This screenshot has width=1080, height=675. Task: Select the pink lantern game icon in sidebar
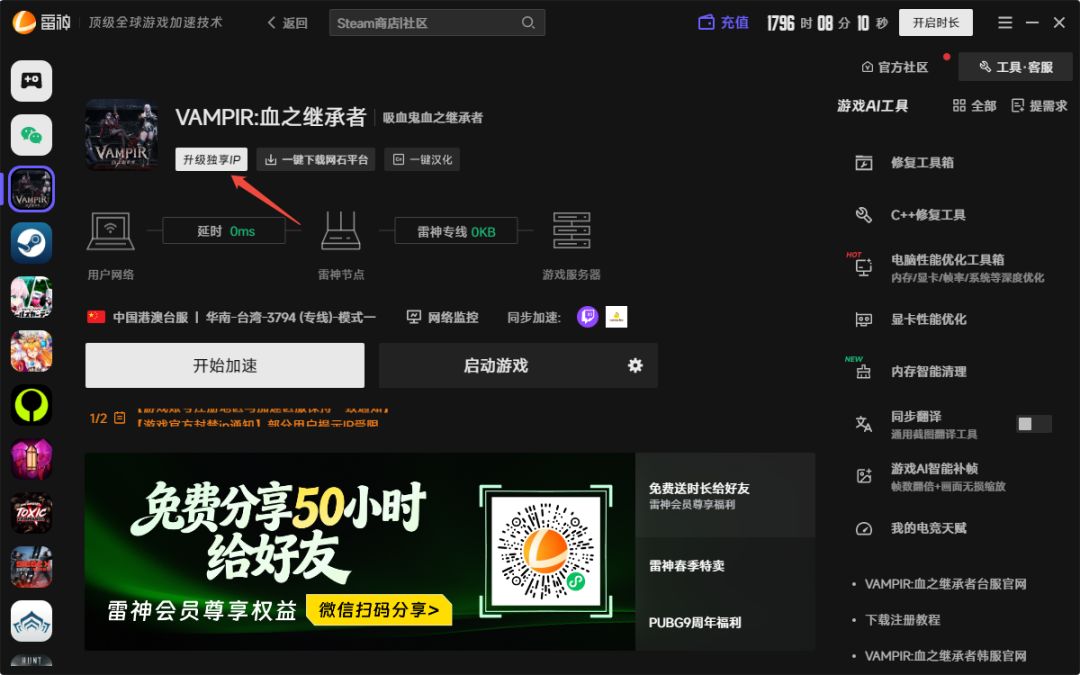coord(31,459)
